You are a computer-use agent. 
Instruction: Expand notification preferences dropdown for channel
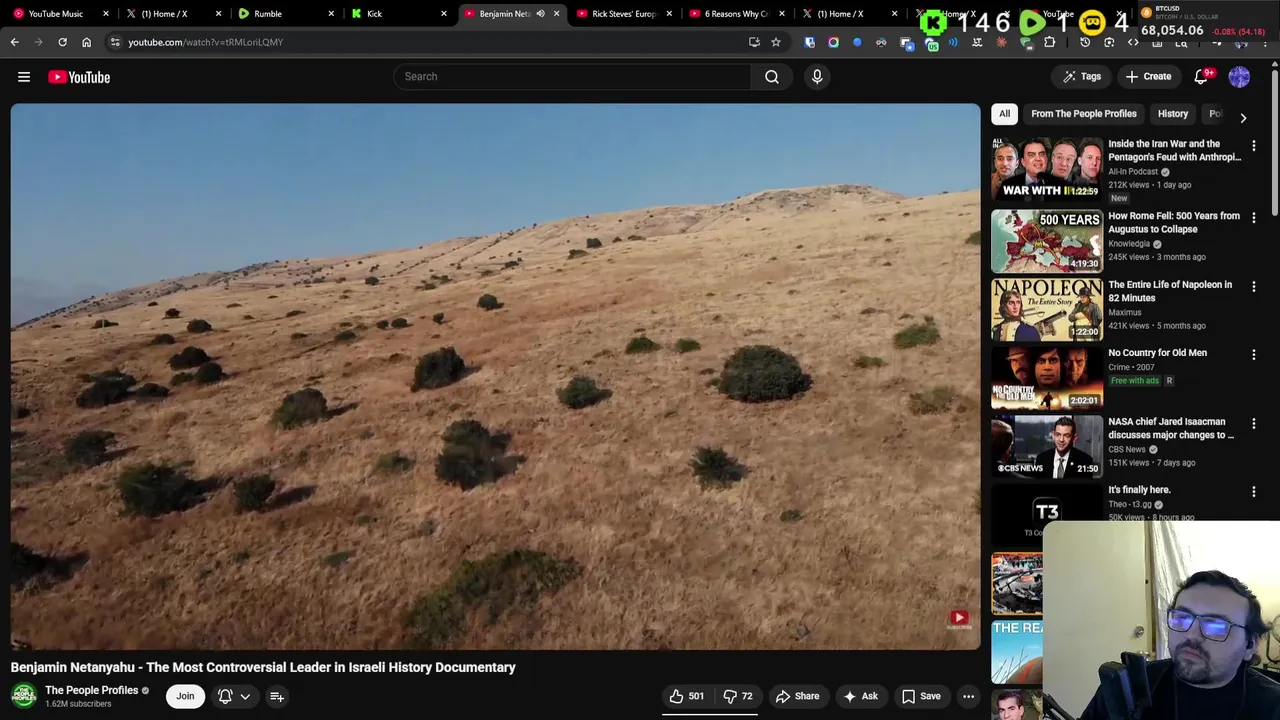point(245,696)
